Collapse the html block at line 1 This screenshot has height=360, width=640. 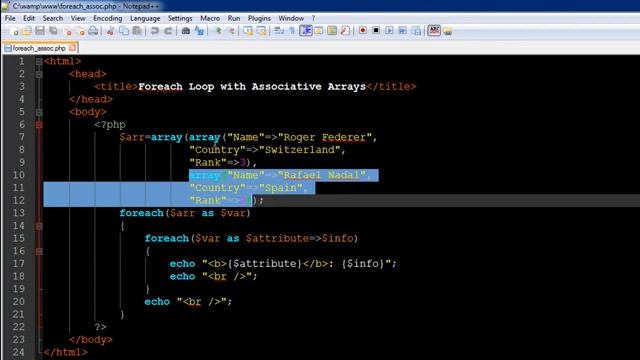click(39, 62)
